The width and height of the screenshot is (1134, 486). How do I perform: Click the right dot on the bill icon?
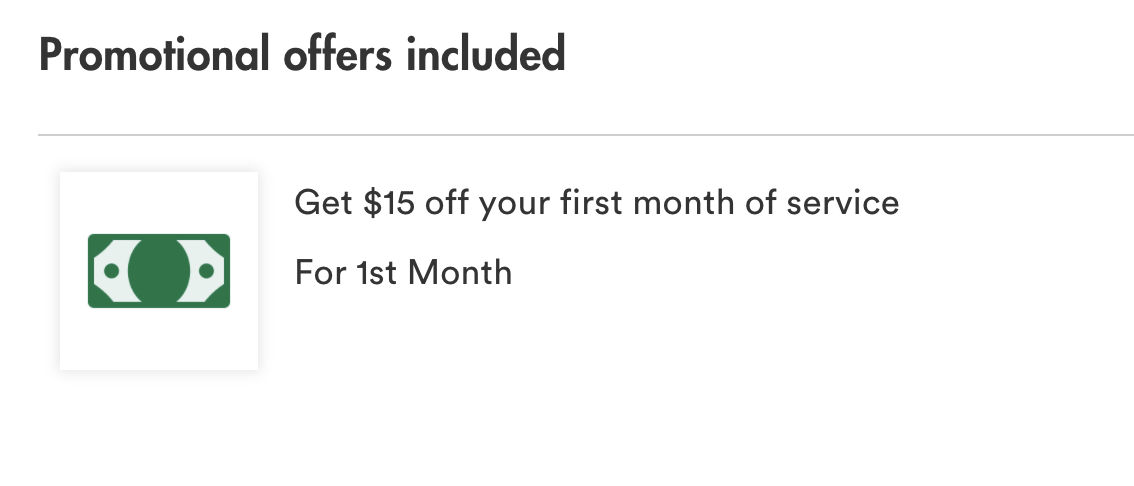(206, 271)
